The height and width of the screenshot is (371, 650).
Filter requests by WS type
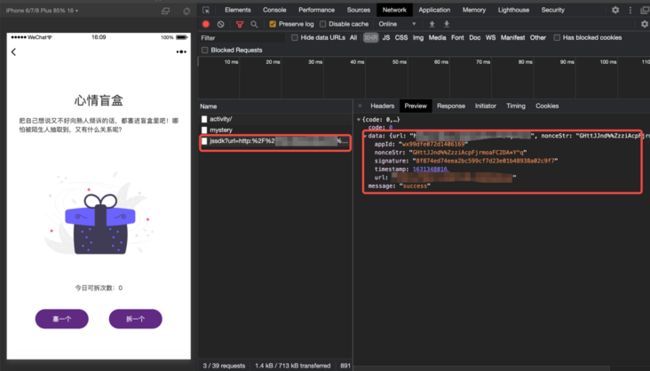click(x=490, y=38)
